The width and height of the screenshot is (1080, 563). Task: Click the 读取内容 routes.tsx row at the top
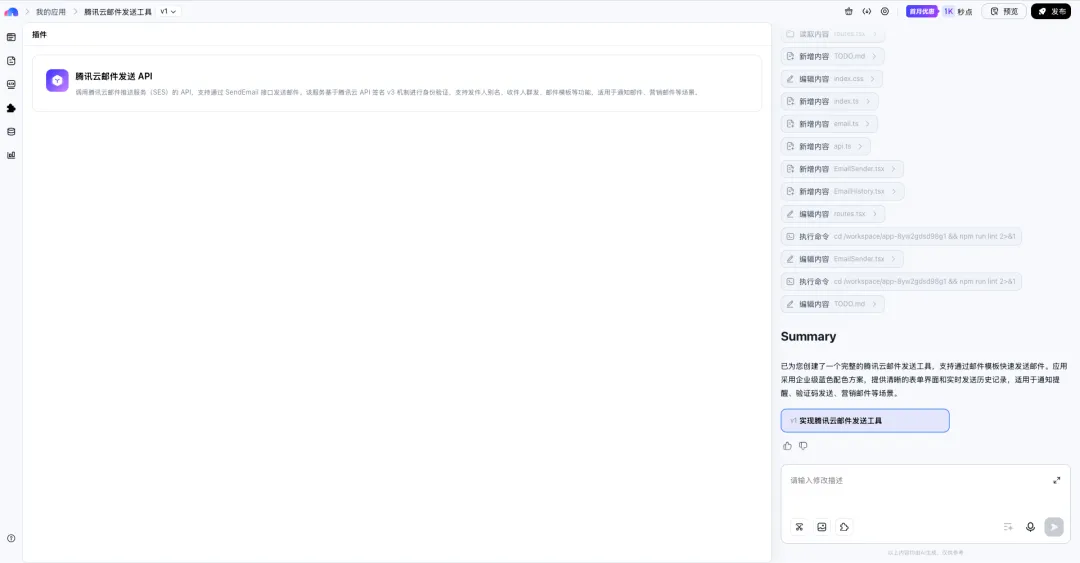click(833, 34)
